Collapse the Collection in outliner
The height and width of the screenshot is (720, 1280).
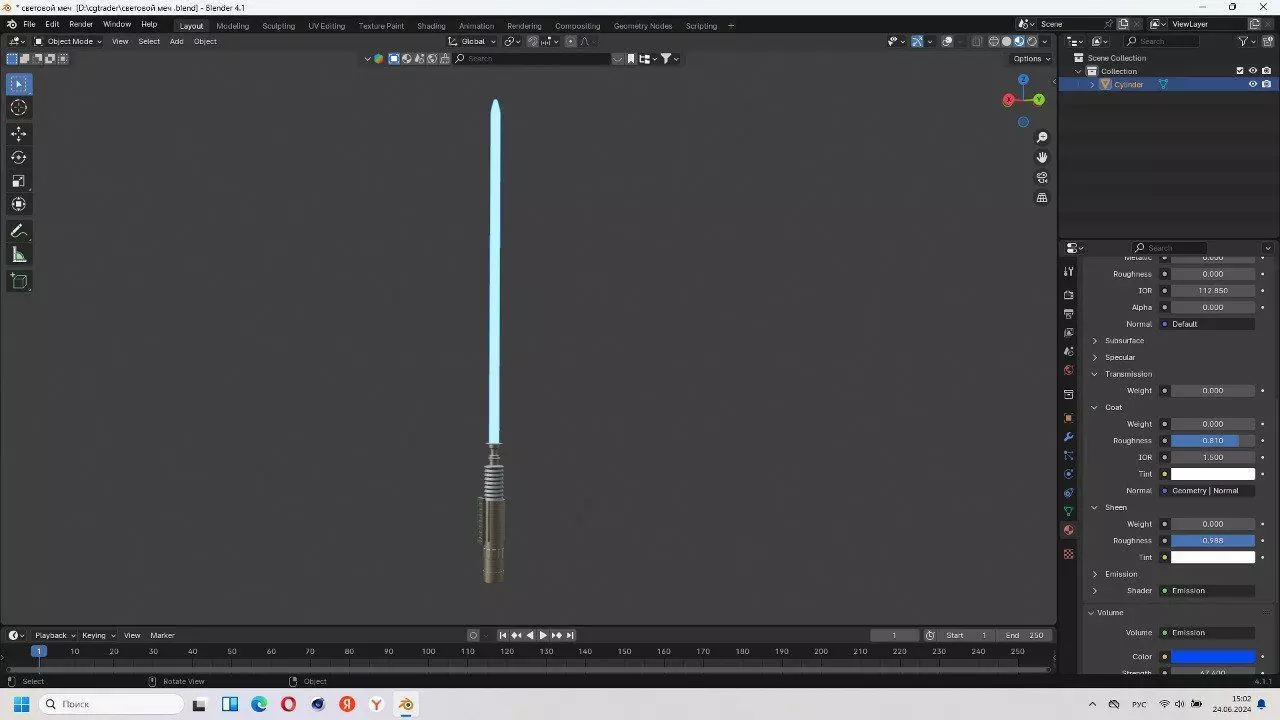(x=1079, y=71)
